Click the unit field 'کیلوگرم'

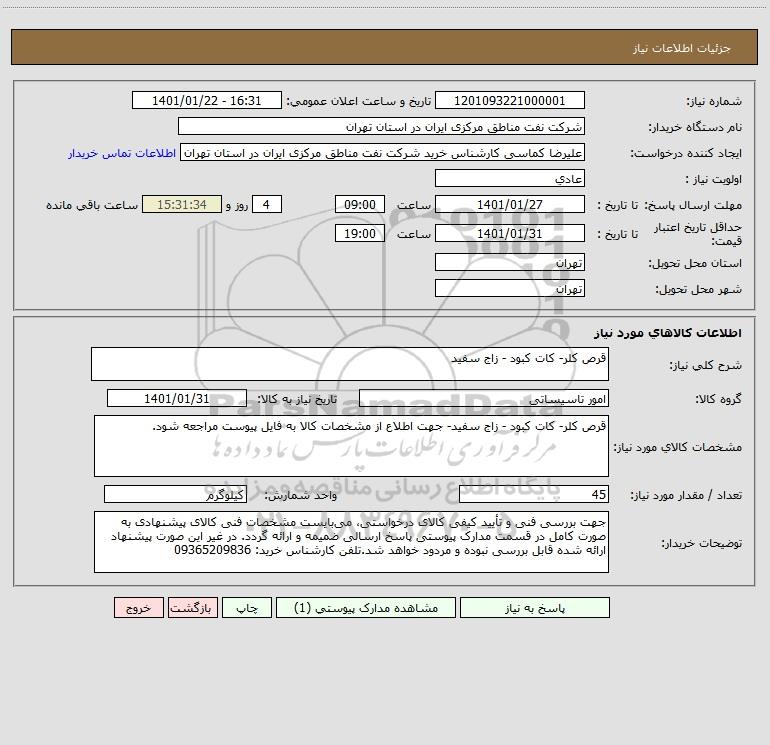click(x=175, y=495)
